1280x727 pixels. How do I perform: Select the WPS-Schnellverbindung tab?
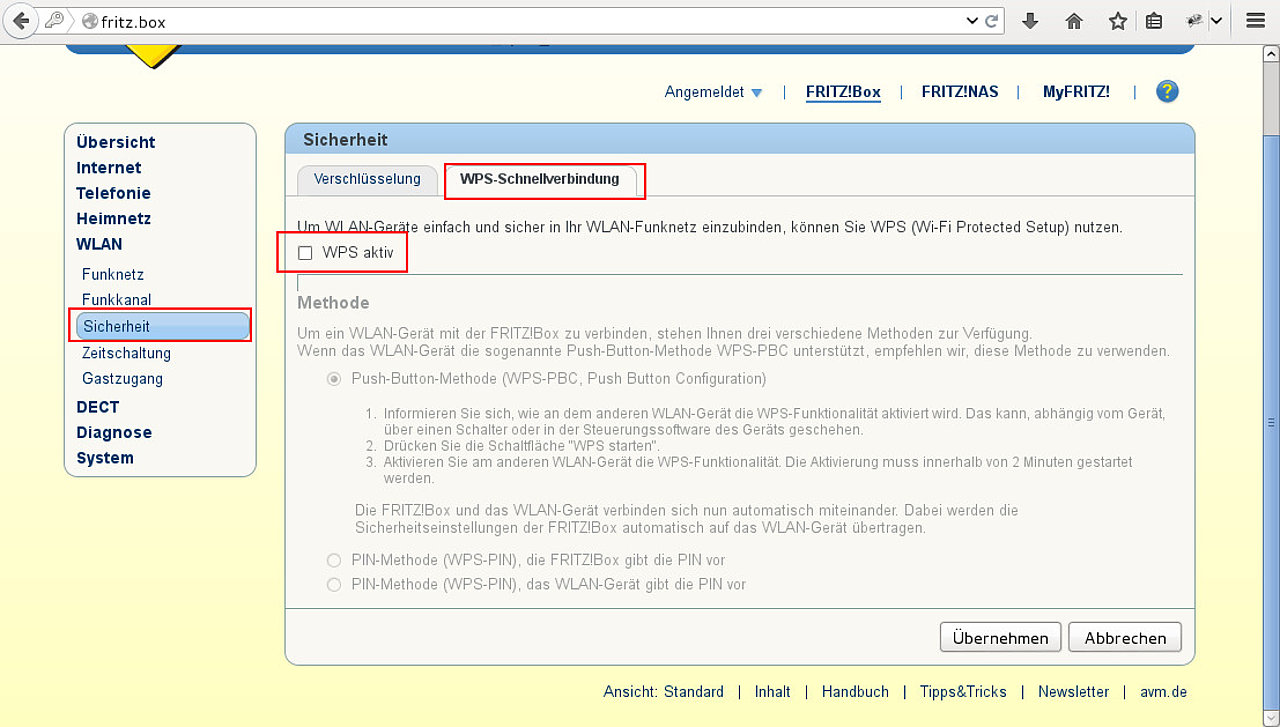[540, 180]
